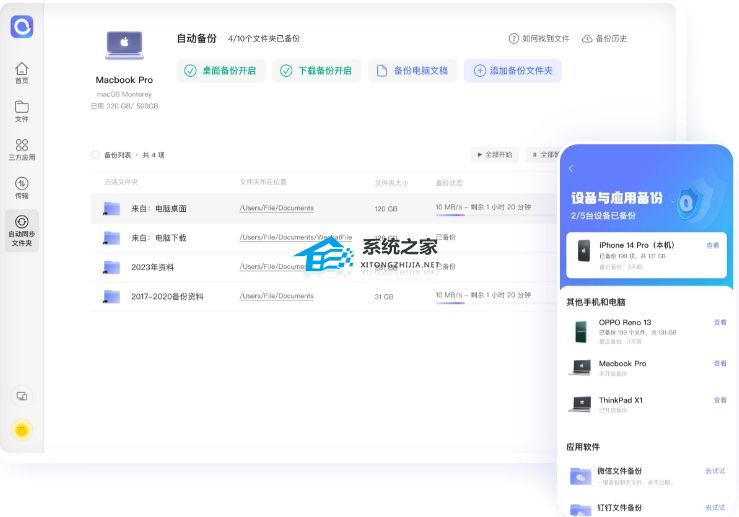Click the 文件夹所在位置 column header
Viewport: 739px width, 517px height.
[263, 182]
